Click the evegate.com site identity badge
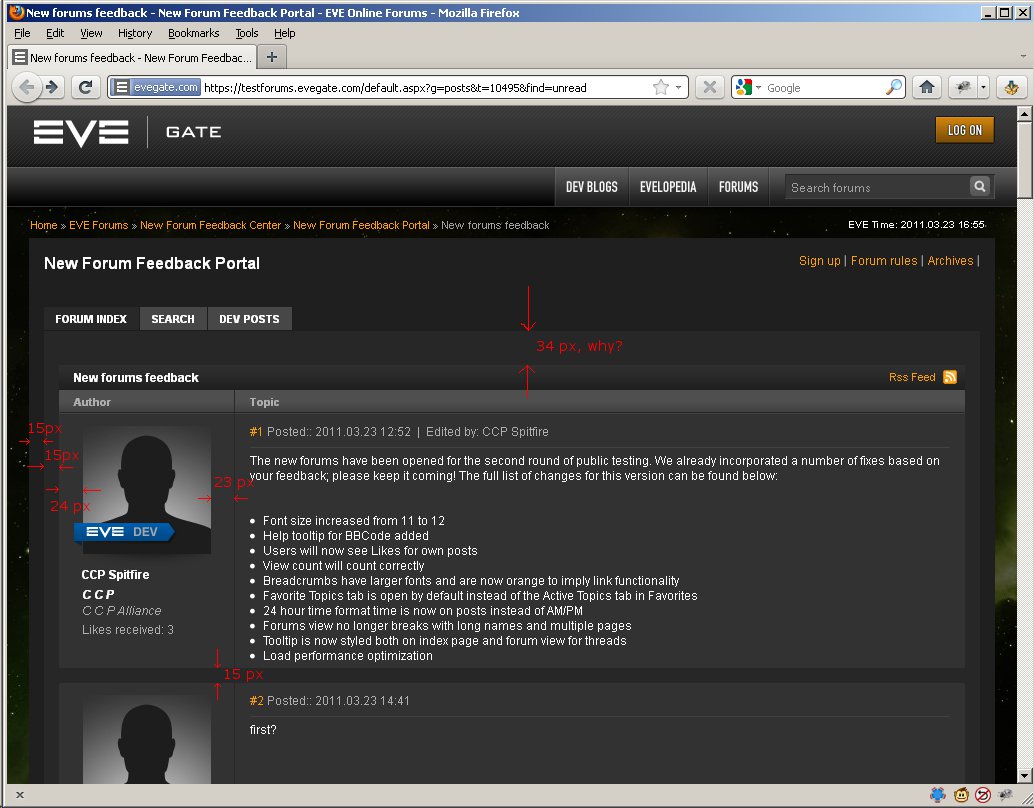Screen dimensions: 1034x808 (x=155, y=87)
